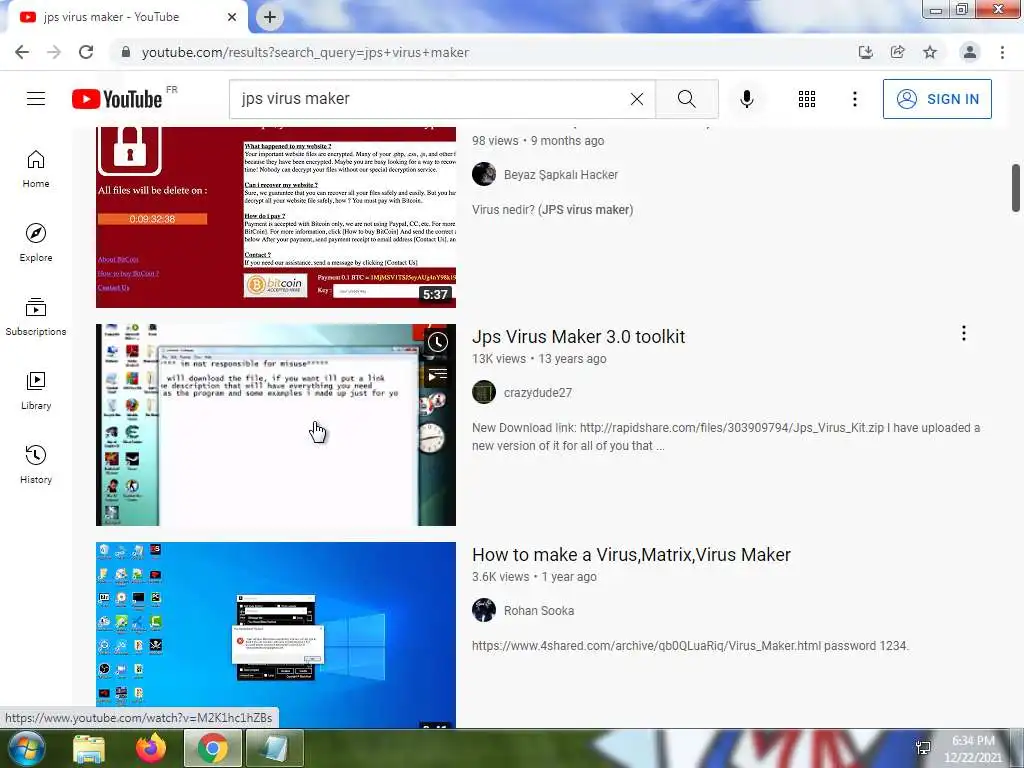
Task: Click the voice search microphone
Action: [746, 99]
